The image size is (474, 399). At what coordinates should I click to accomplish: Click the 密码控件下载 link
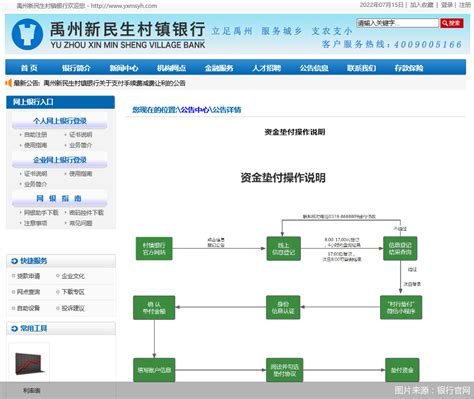click(x=86, y=212)
